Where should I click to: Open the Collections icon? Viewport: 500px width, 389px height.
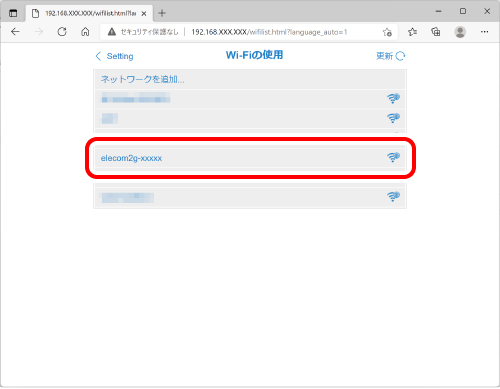[436, 32]
